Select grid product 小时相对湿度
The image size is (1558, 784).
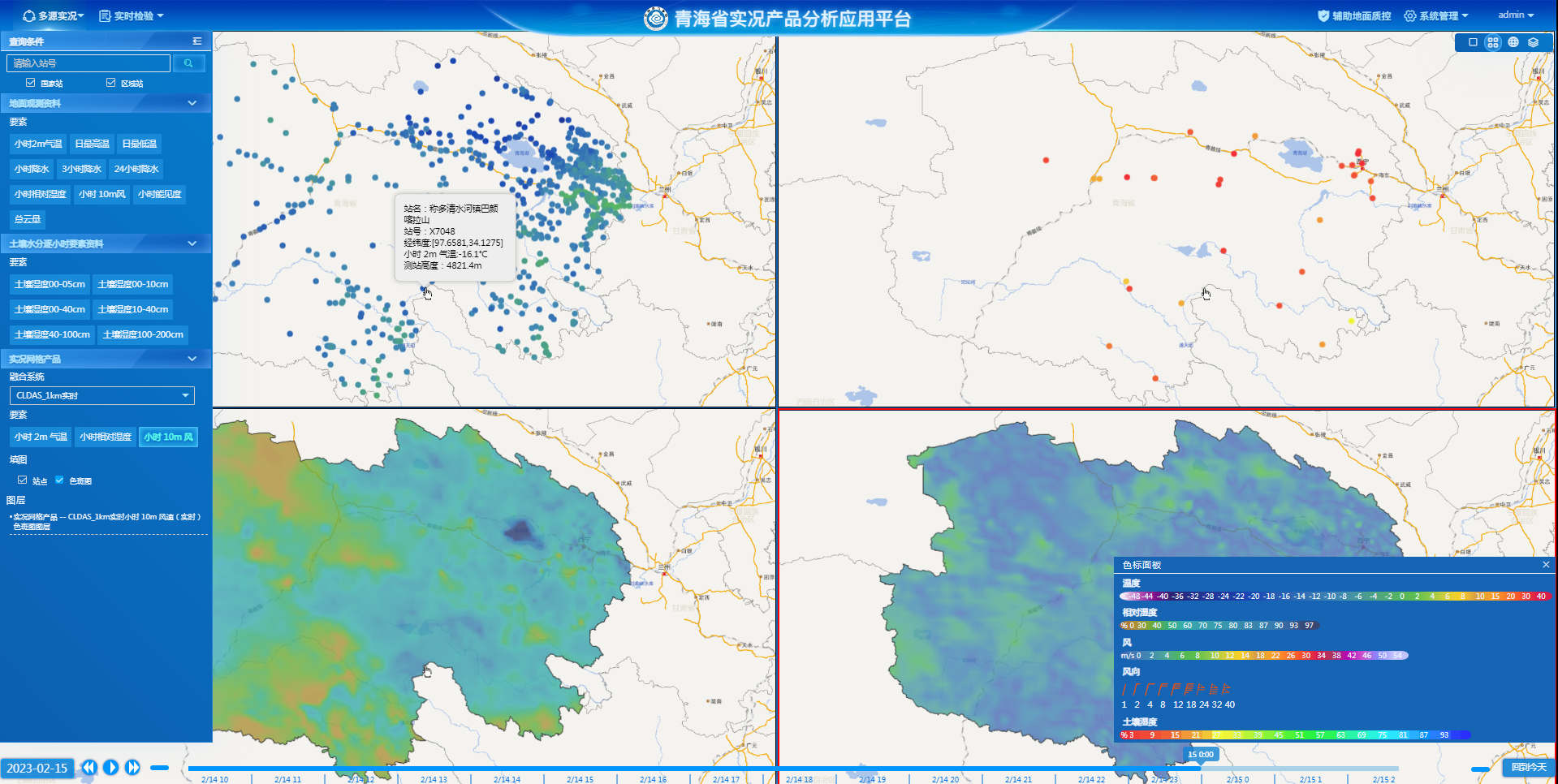point(106,437)
